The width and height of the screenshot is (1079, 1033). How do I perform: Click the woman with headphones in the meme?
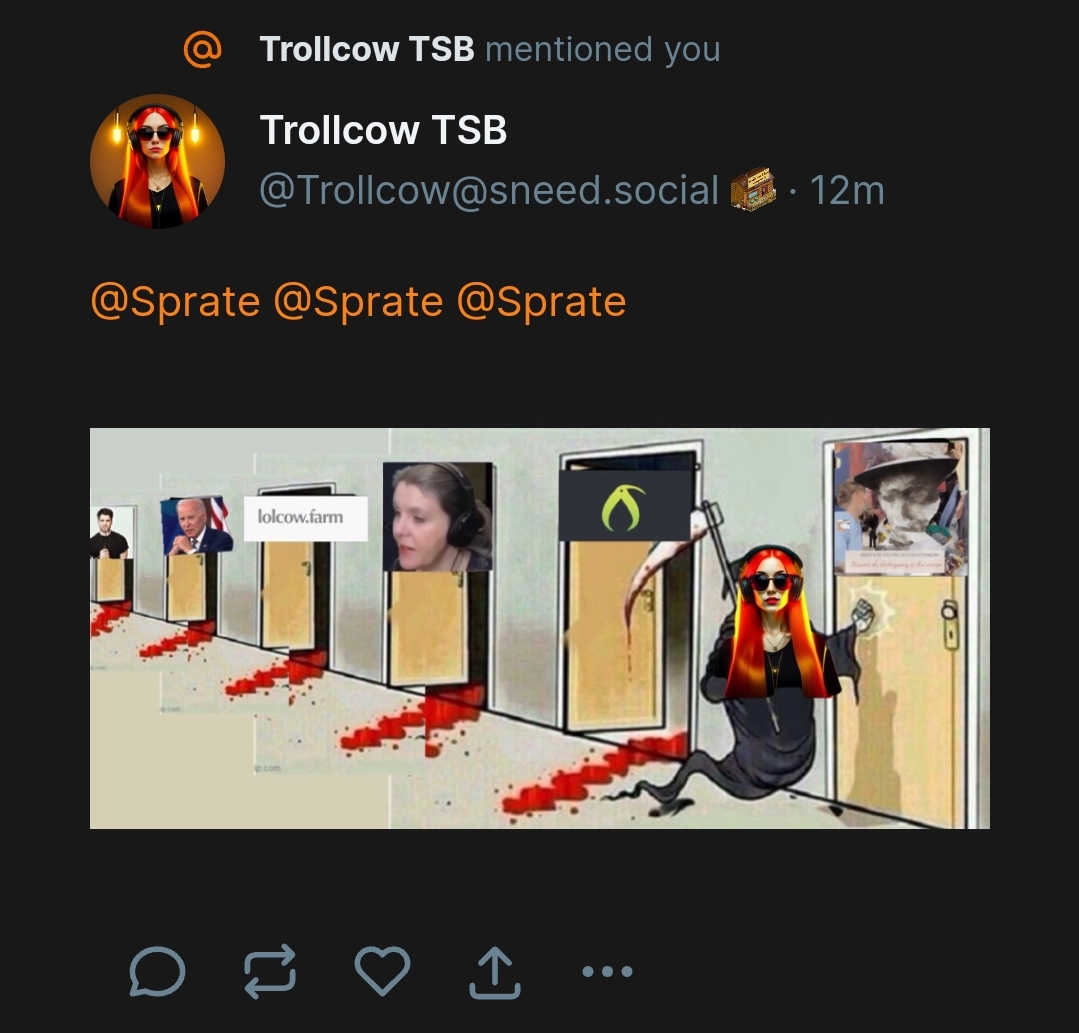(x=437, y=516)
